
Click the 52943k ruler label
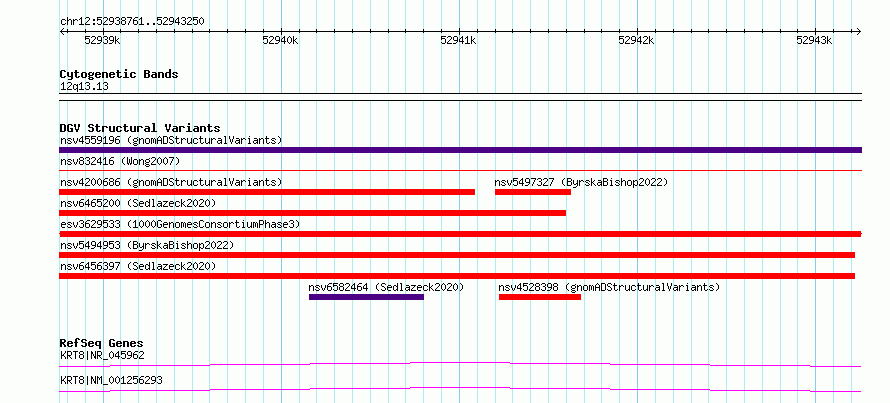click(814, 40)
